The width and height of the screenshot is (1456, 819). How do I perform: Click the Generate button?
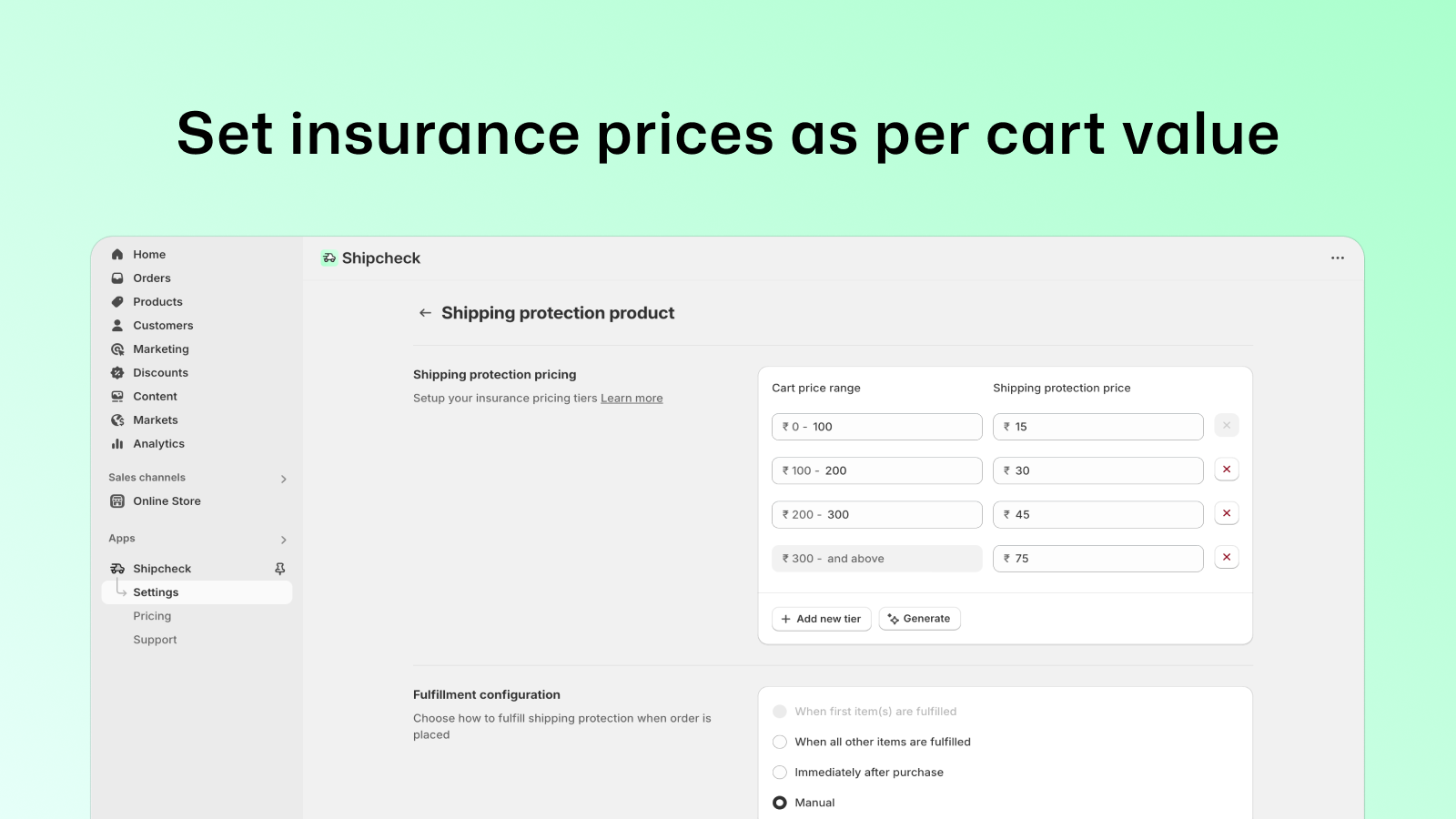pyautogui.click(x=919, y=619)
